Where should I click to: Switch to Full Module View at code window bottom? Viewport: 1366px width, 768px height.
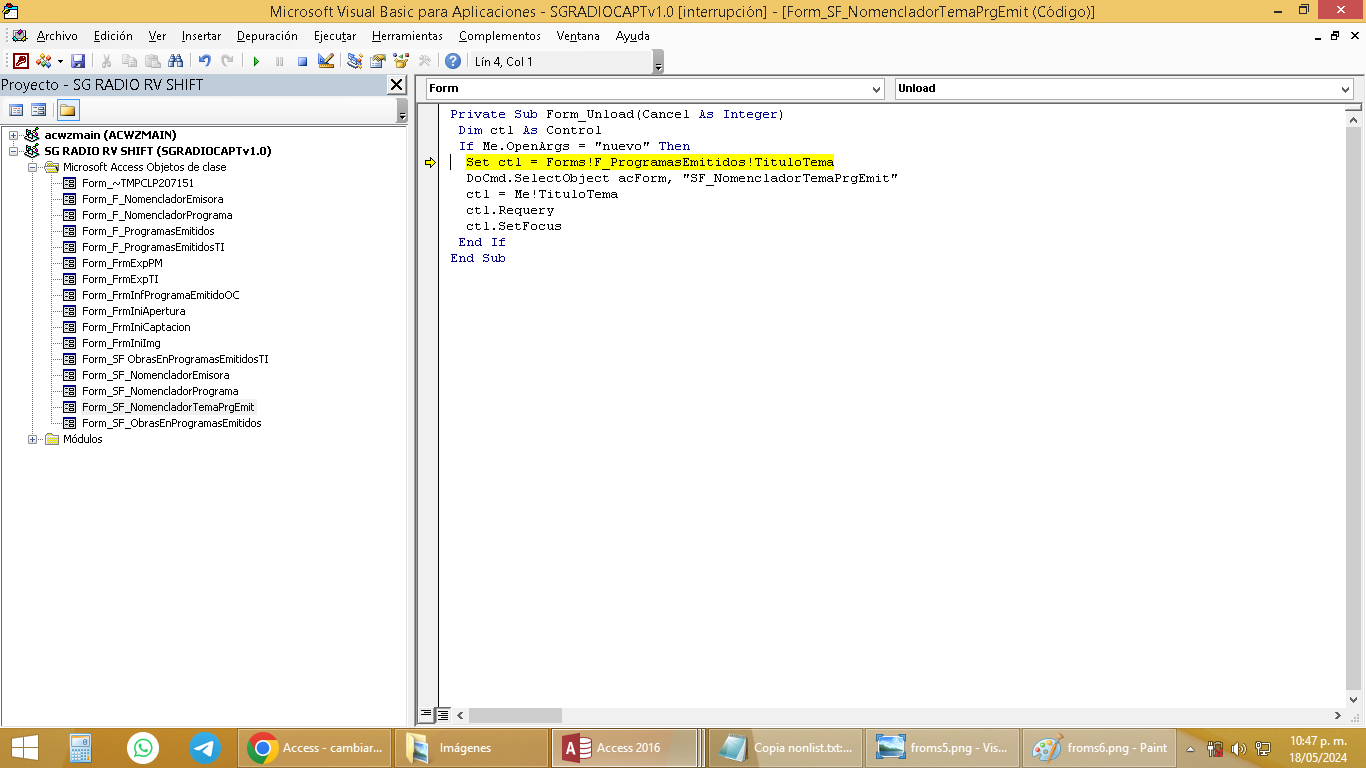(x=442, y=715)
